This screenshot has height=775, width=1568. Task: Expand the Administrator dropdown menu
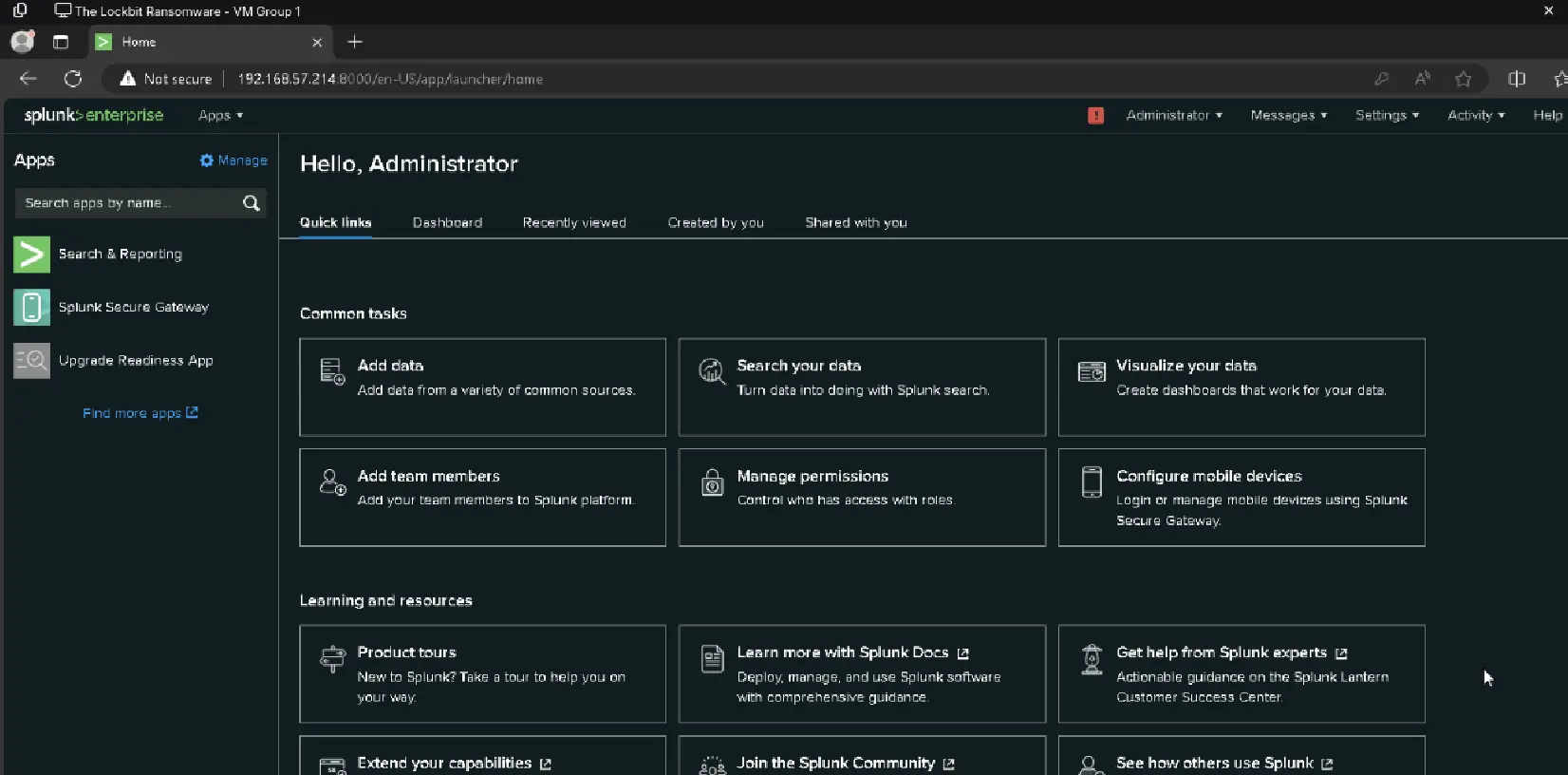coord(1174,115)
